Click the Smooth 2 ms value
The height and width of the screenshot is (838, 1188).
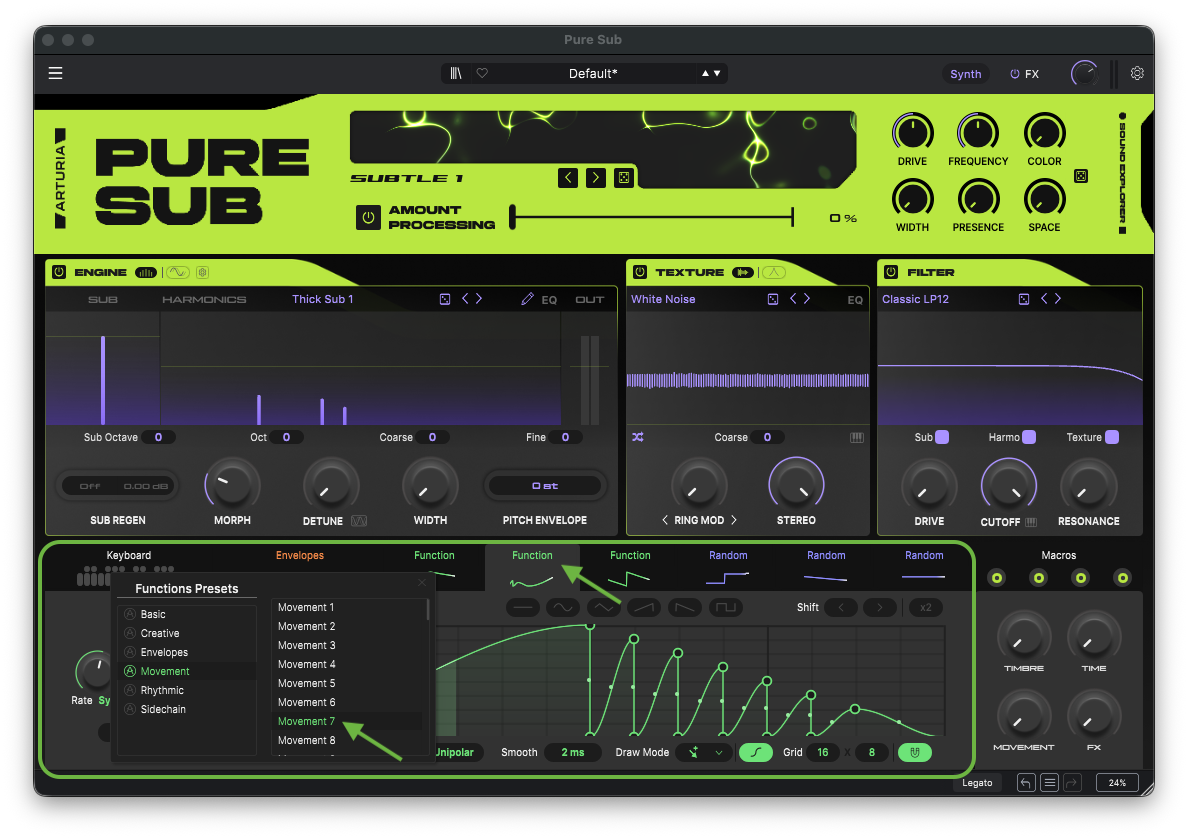pyautogui.click(x=573, y=752)
